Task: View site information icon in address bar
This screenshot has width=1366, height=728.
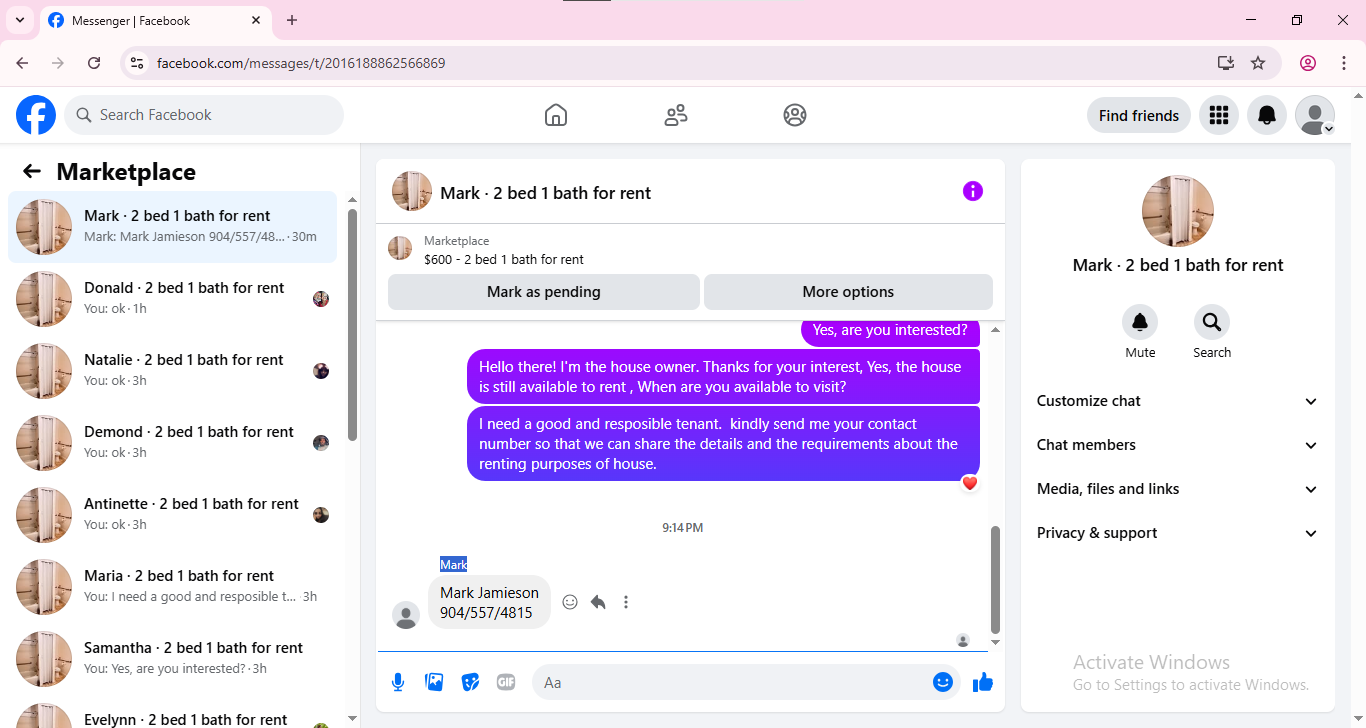Action: coord(138,63)
